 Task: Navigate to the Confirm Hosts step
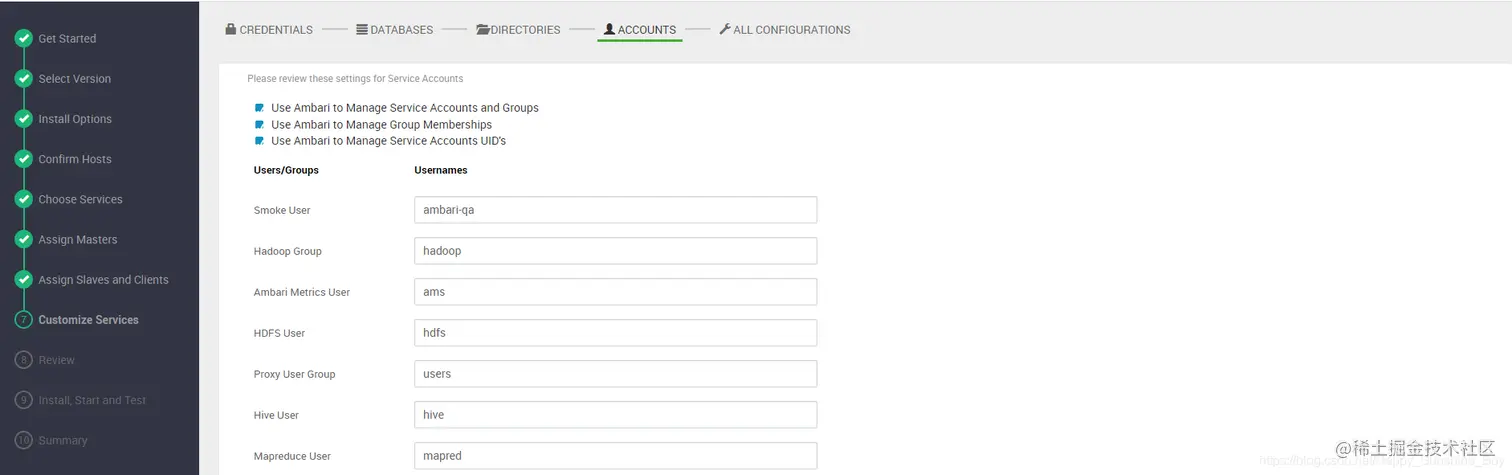(x=75, y=159)
